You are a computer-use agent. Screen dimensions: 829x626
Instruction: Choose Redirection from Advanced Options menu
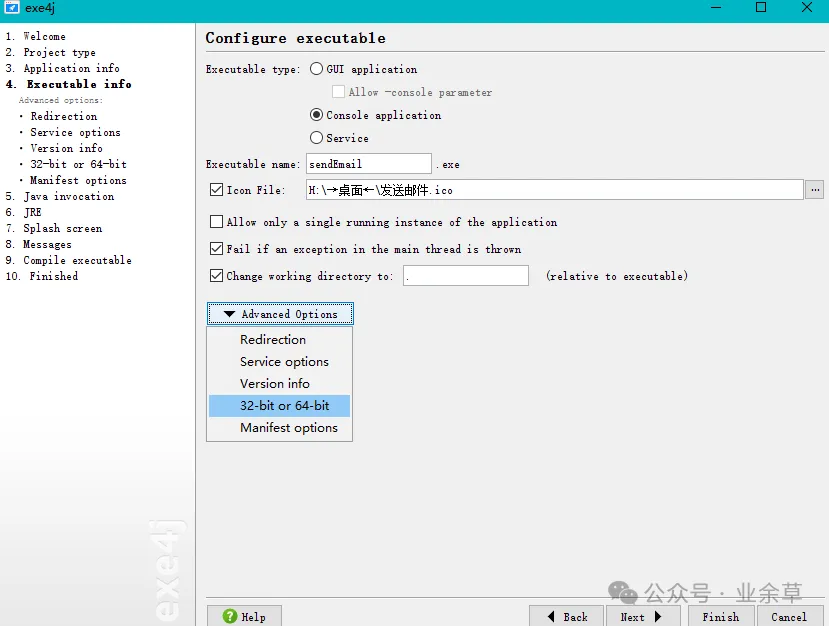point(279,339)
